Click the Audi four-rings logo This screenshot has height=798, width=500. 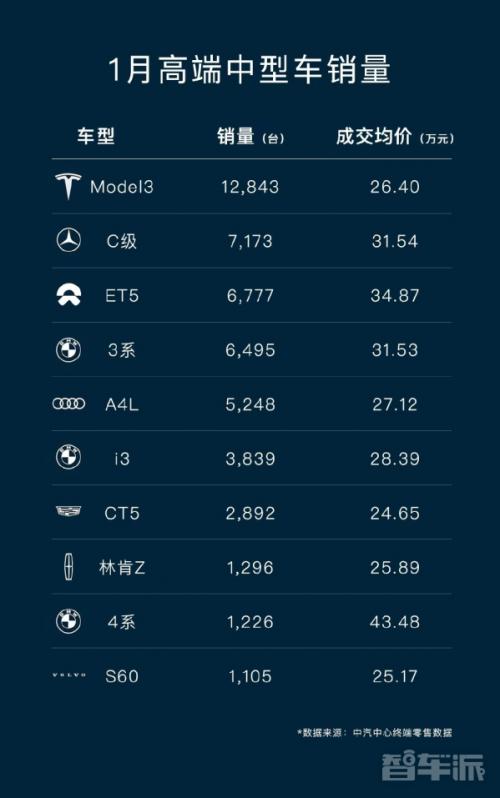(69, 404)
